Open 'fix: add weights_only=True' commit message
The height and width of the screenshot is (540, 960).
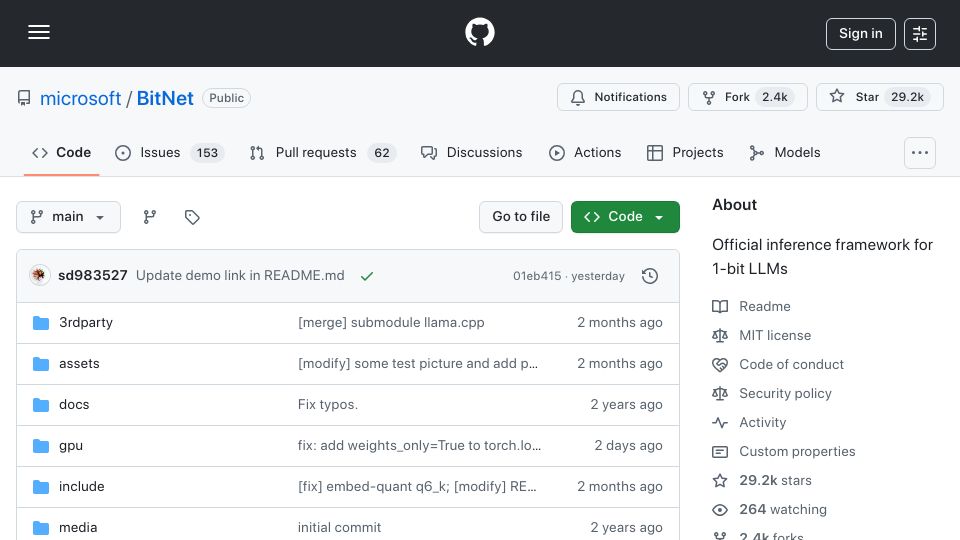(419, 446)
